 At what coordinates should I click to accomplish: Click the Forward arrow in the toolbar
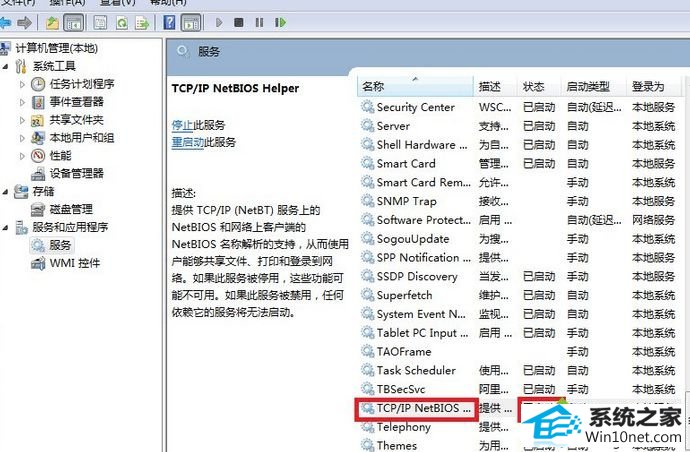pyautogui.click(x=25, y=22)
